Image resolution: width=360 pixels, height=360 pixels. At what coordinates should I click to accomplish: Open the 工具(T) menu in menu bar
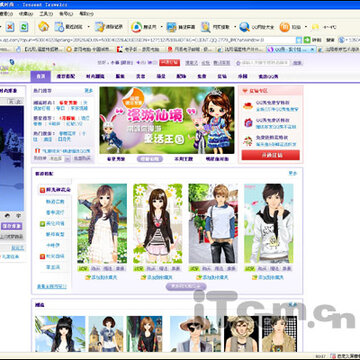[46, 14]
